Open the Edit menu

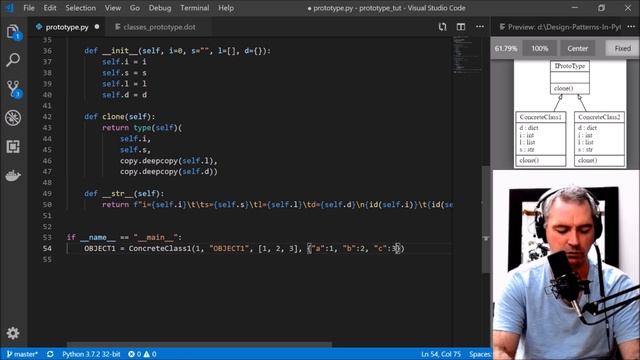pyautogui.click(x=50, y=8)
